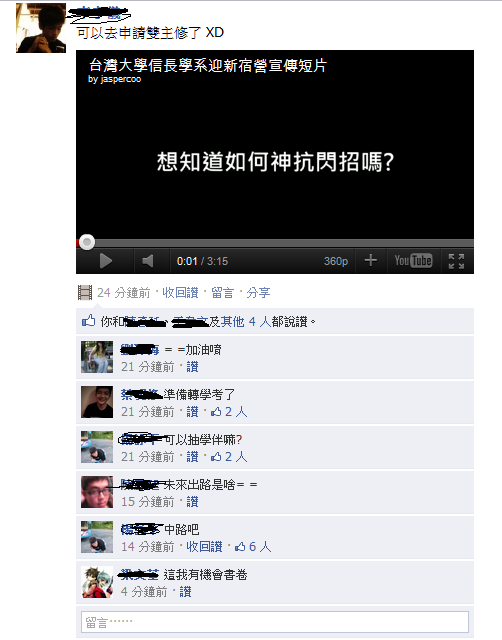Expand 其他 4 人 likes list
Viewport: 502px width, 640px height.
point(245,322)
